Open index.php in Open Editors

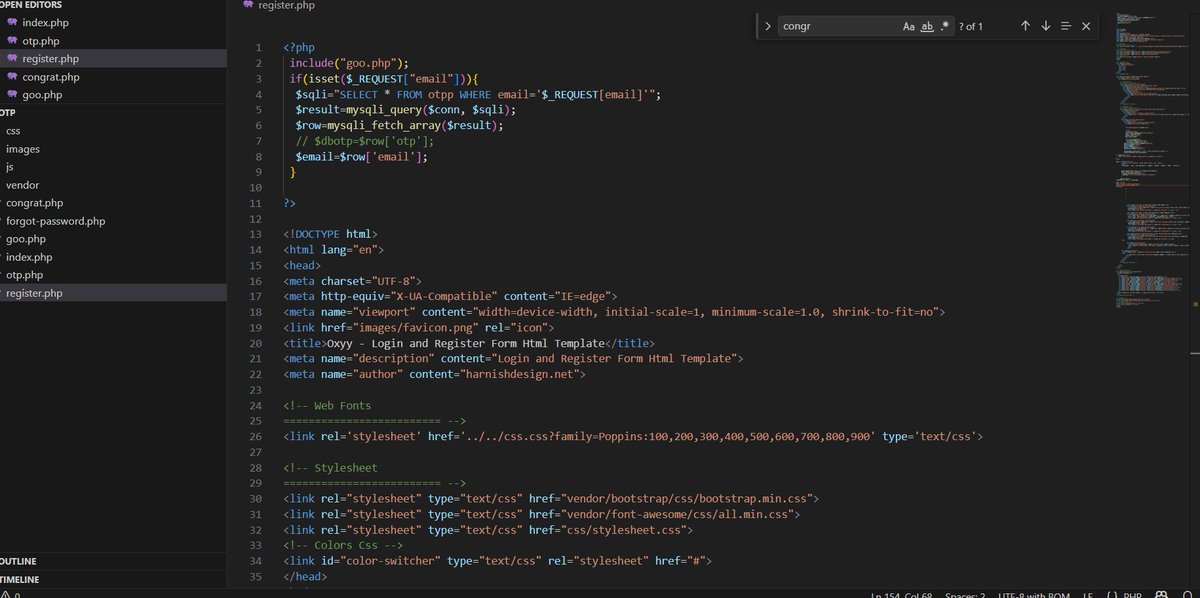point(45,22)
